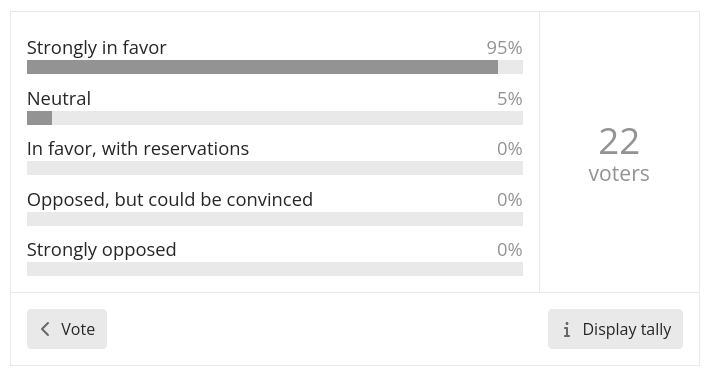The image size is (710, 375).
Task: Click the 0% value for Strongly opposed
Action: (x=510, y=250)
